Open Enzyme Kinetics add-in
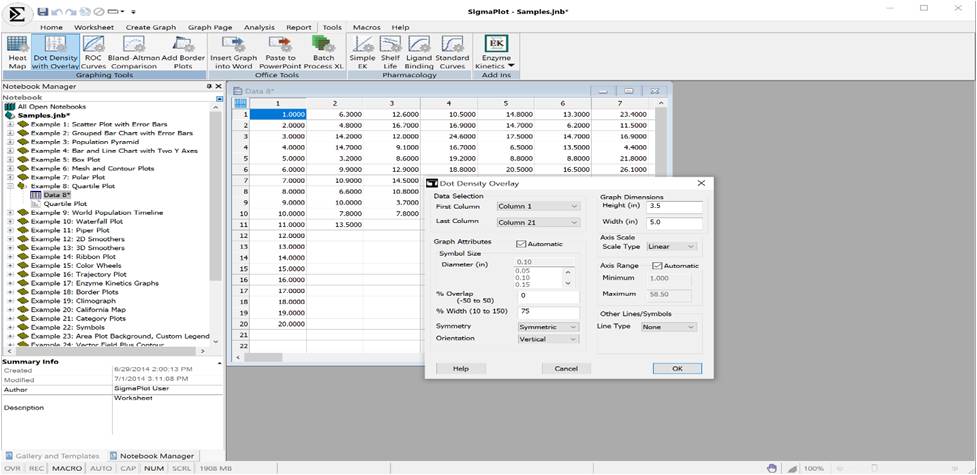The height and width of the screenshot is (475, 977). tap(496, 52)
